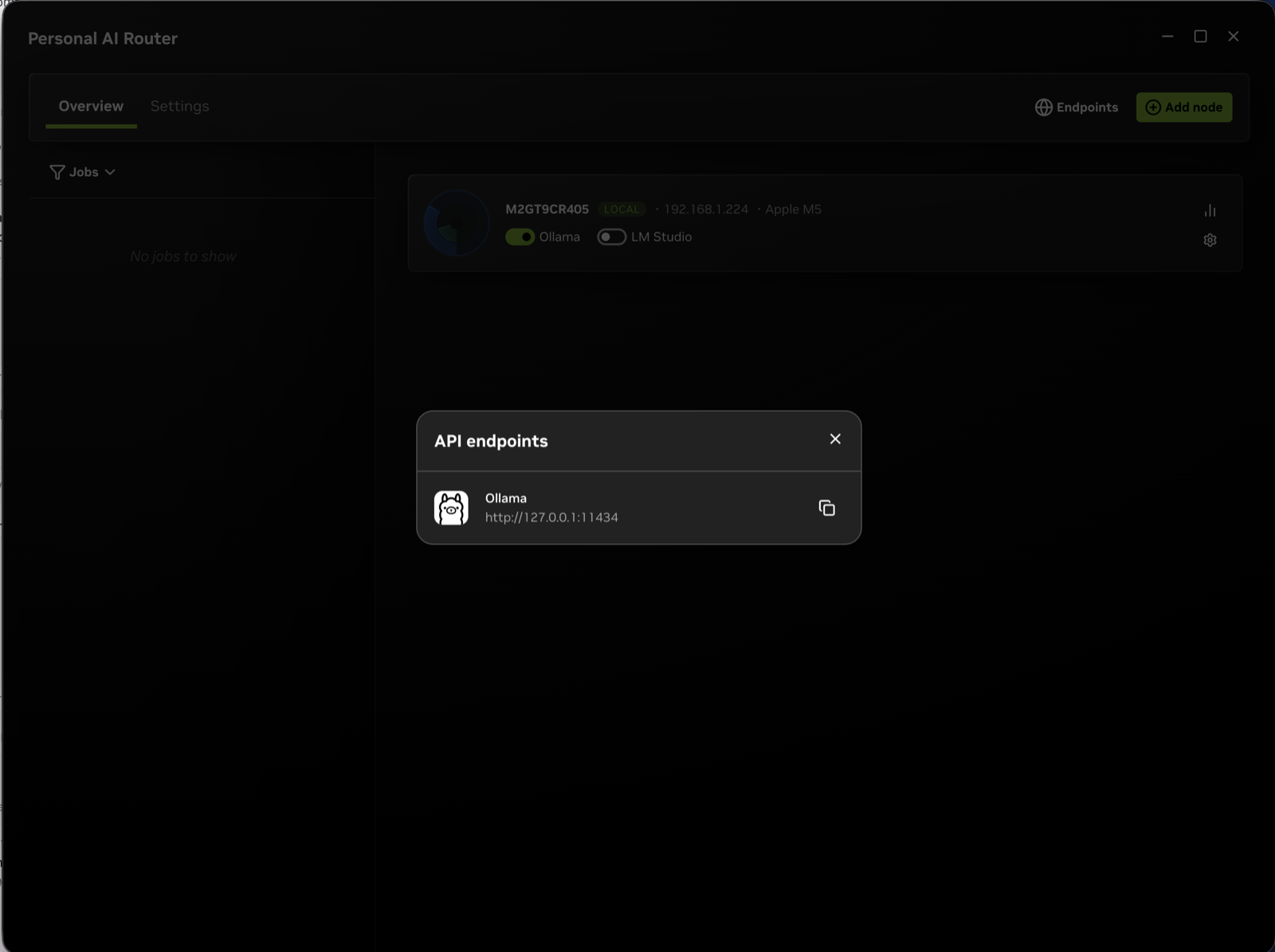Click the API endpoints dialog title
This screenshot has width=1275, height=952.
[x=491, y=441]
